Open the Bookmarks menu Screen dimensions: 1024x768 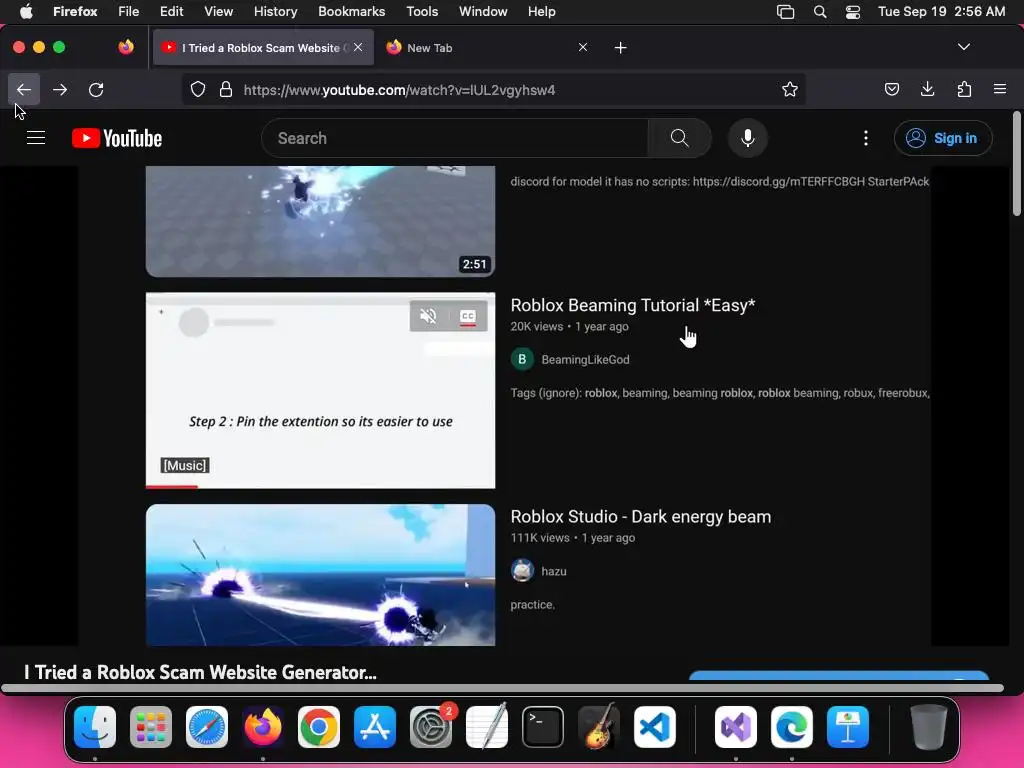351,11
